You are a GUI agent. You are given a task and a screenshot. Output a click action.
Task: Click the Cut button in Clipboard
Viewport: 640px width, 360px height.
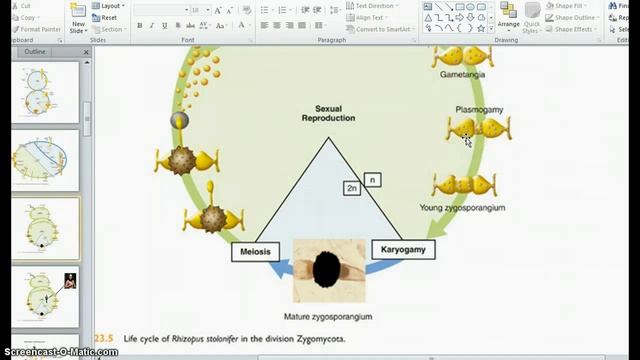click(21, 6)
